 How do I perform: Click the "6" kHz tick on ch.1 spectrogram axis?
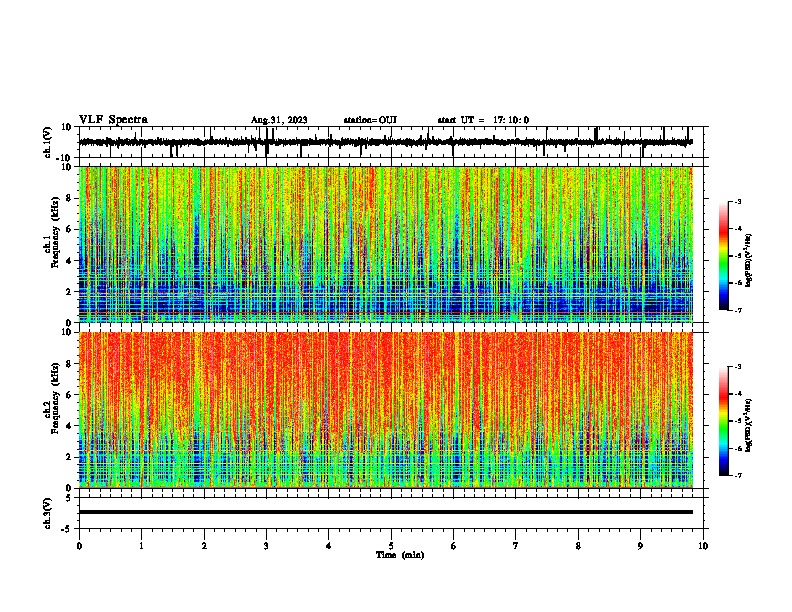(70, 229)
